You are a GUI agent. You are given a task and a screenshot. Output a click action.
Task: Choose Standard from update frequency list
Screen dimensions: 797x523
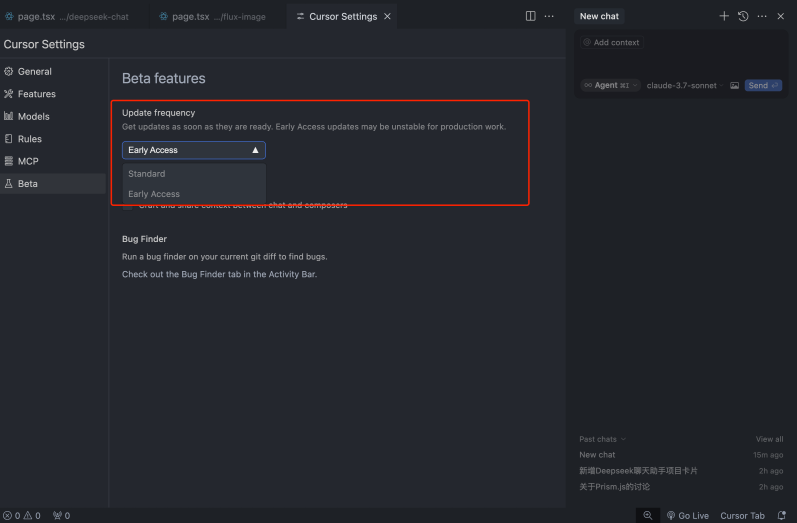pos(147,174)
